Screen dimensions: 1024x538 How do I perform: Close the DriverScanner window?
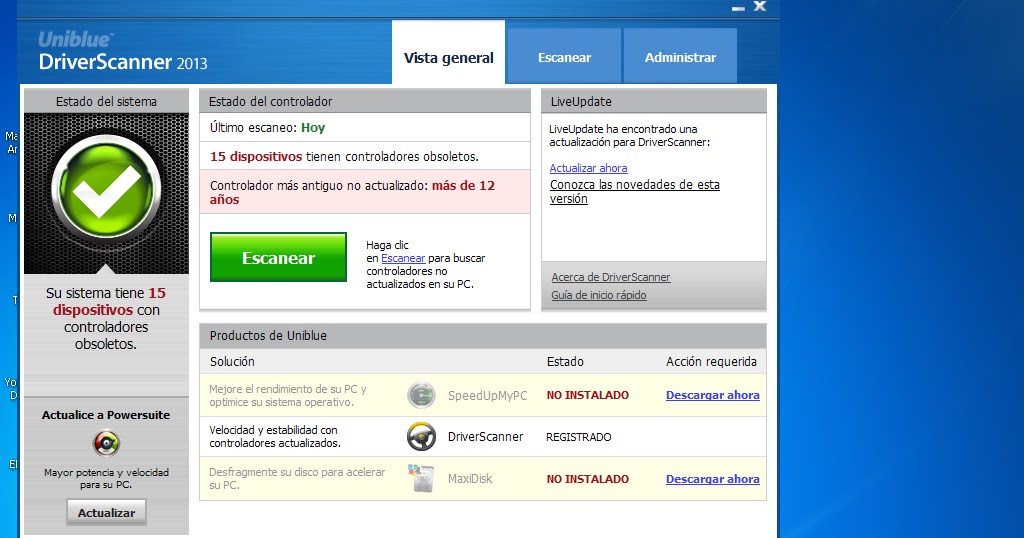(760, 6)
